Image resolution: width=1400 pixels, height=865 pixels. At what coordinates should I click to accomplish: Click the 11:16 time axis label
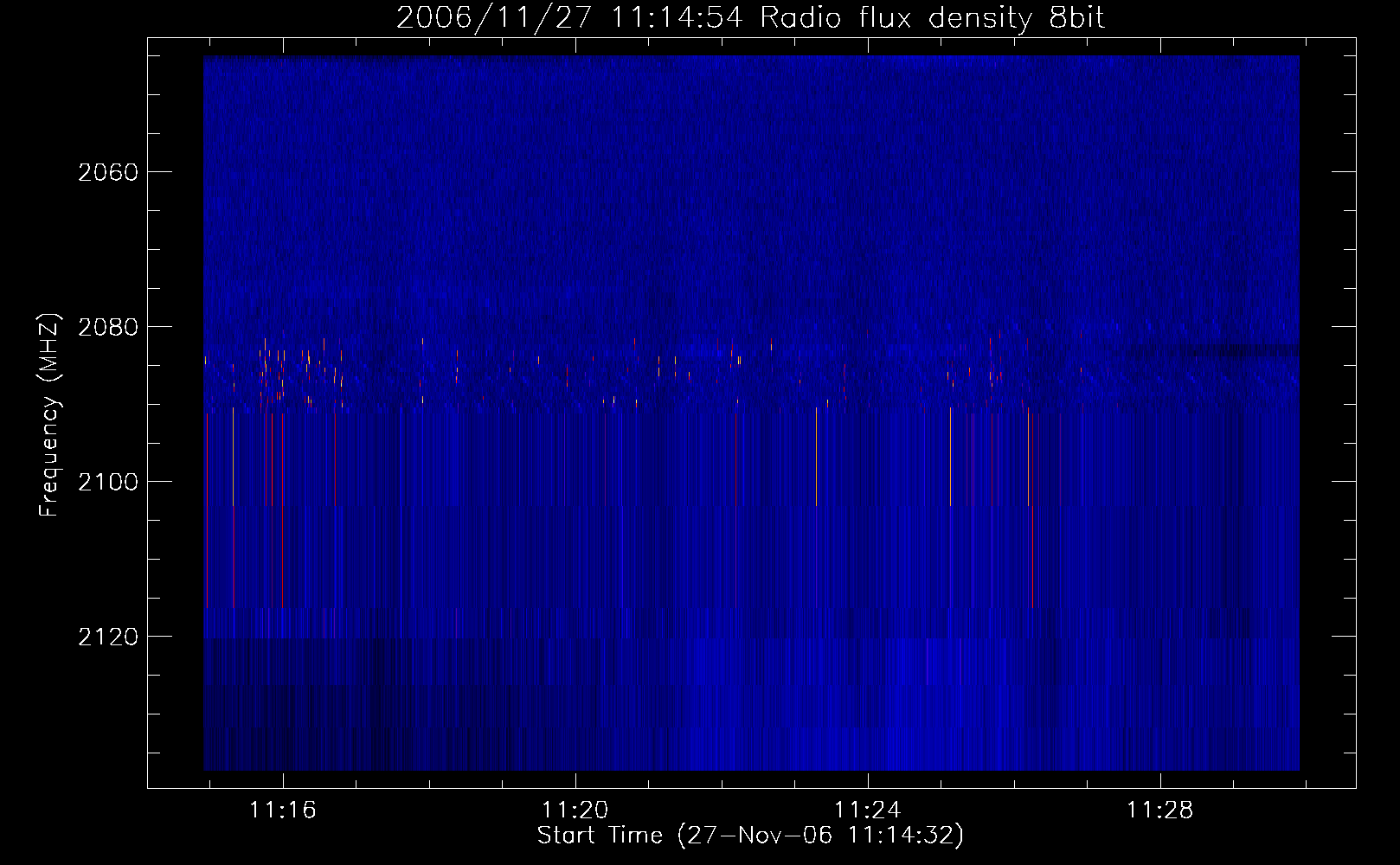point(283,810)
